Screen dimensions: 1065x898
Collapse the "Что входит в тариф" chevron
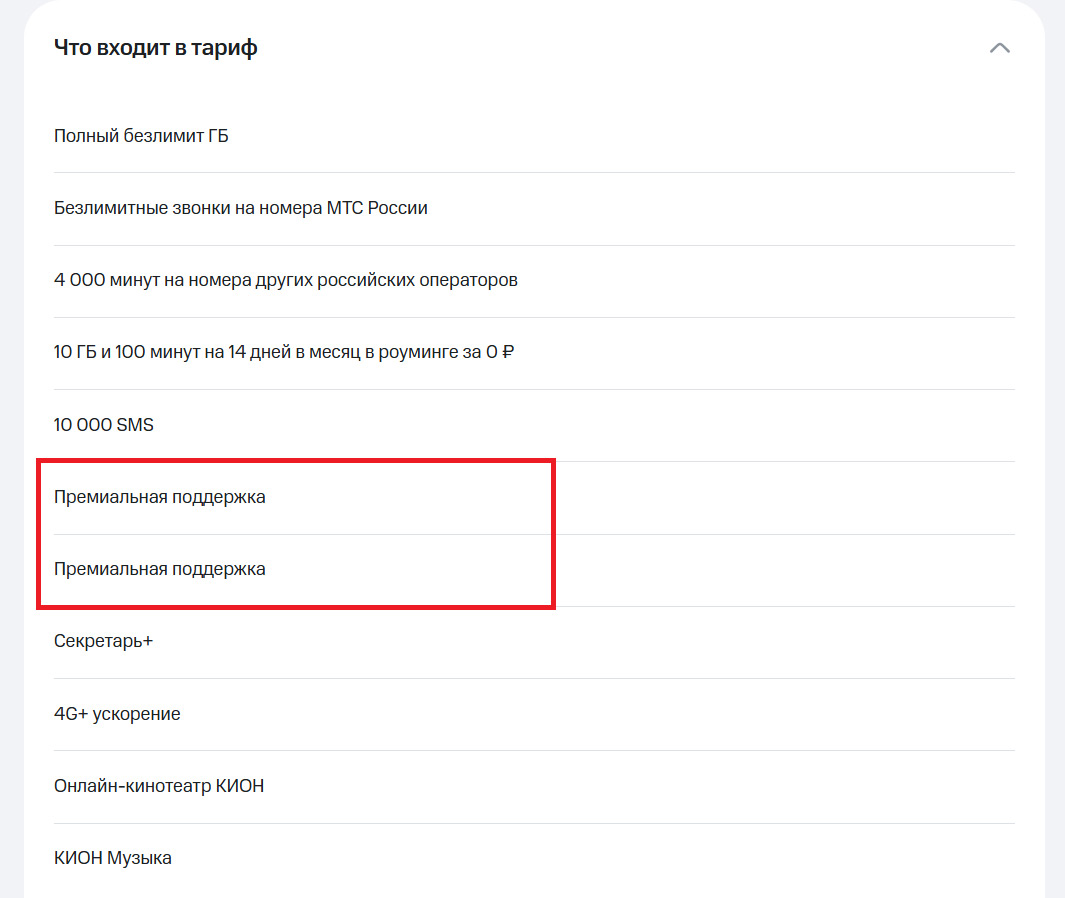pyautogui.click(x=999, y=48)
